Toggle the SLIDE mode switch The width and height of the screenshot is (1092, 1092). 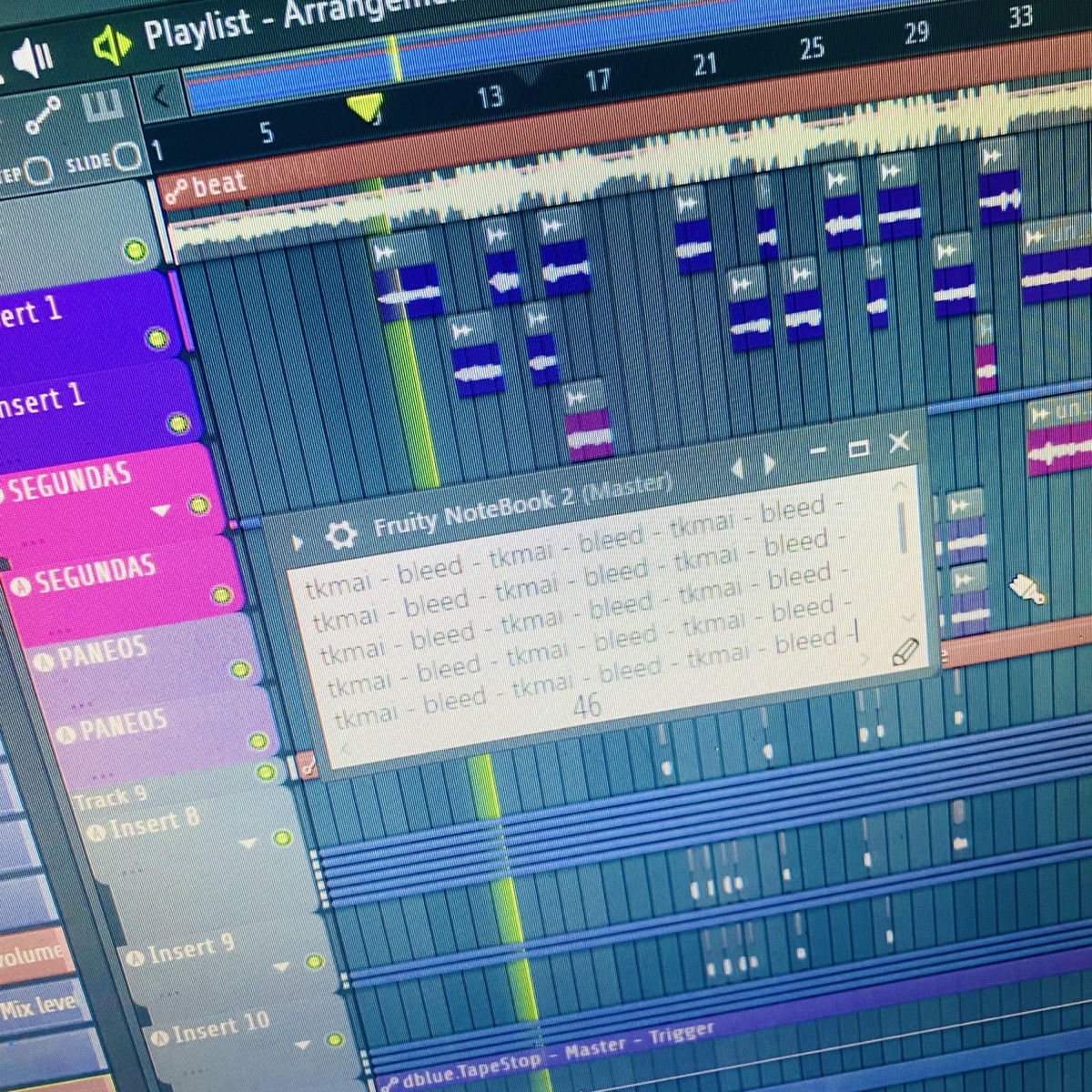tap(127, 157)
